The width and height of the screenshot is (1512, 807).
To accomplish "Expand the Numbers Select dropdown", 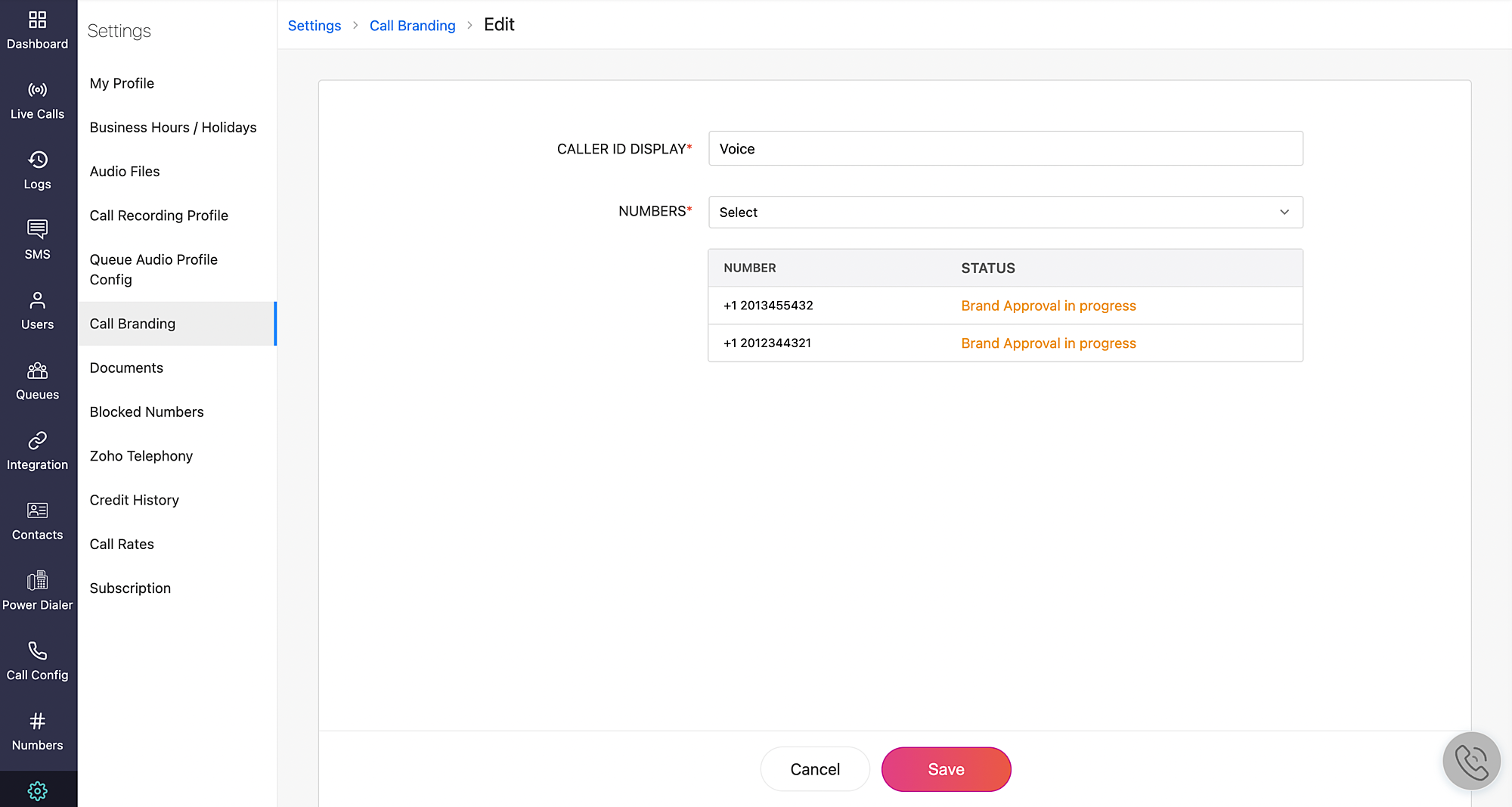I will [x=1005, y=212].
